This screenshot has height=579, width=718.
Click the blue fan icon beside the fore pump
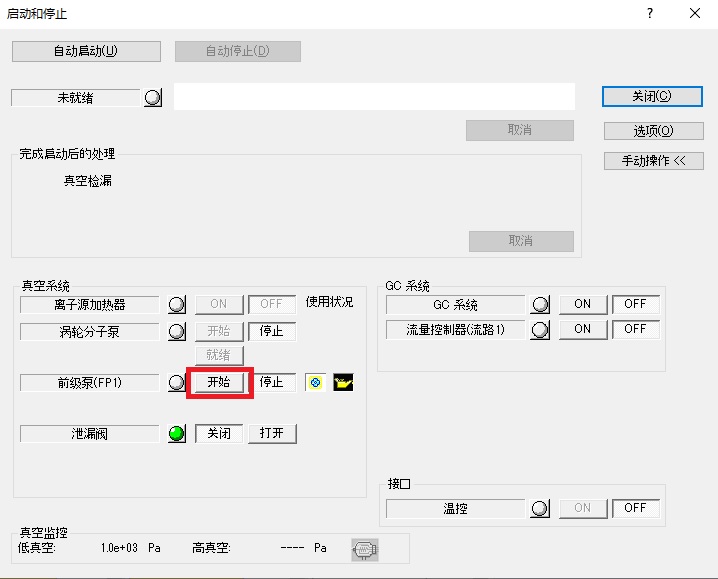tap(315, 382)
